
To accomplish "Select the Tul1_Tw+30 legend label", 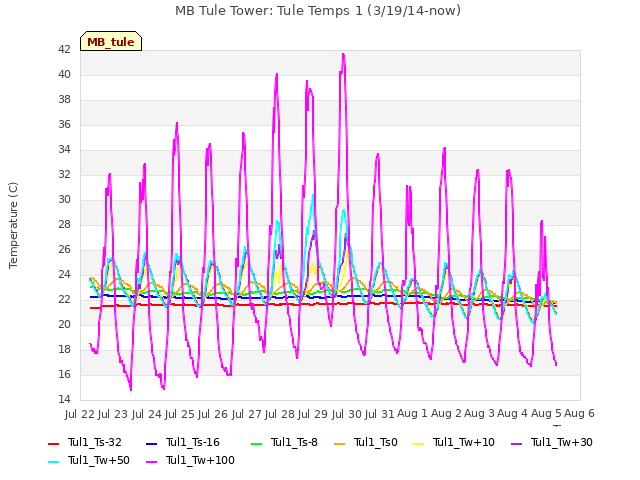I will tap(562, 442).
